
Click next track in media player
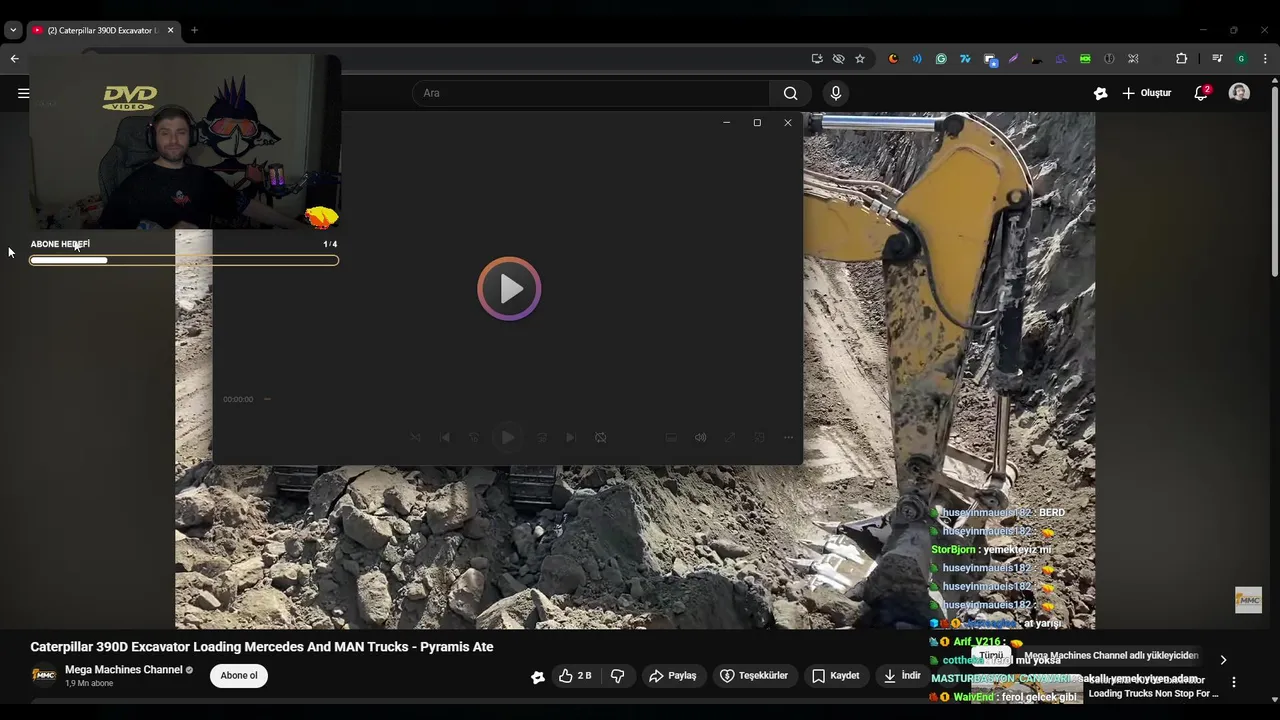570,438
